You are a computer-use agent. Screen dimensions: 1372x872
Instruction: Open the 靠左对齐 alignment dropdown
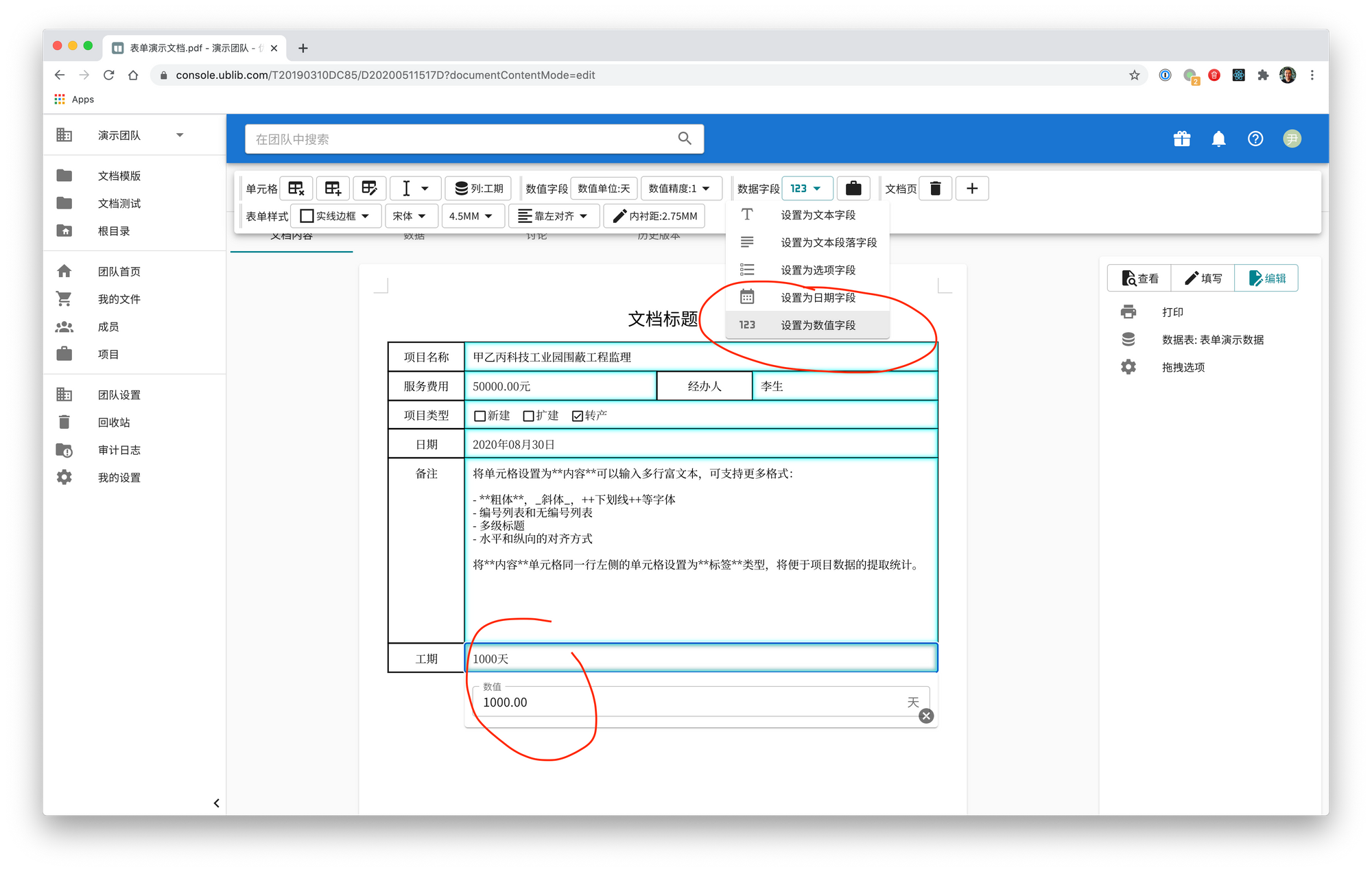click(554, 216)
